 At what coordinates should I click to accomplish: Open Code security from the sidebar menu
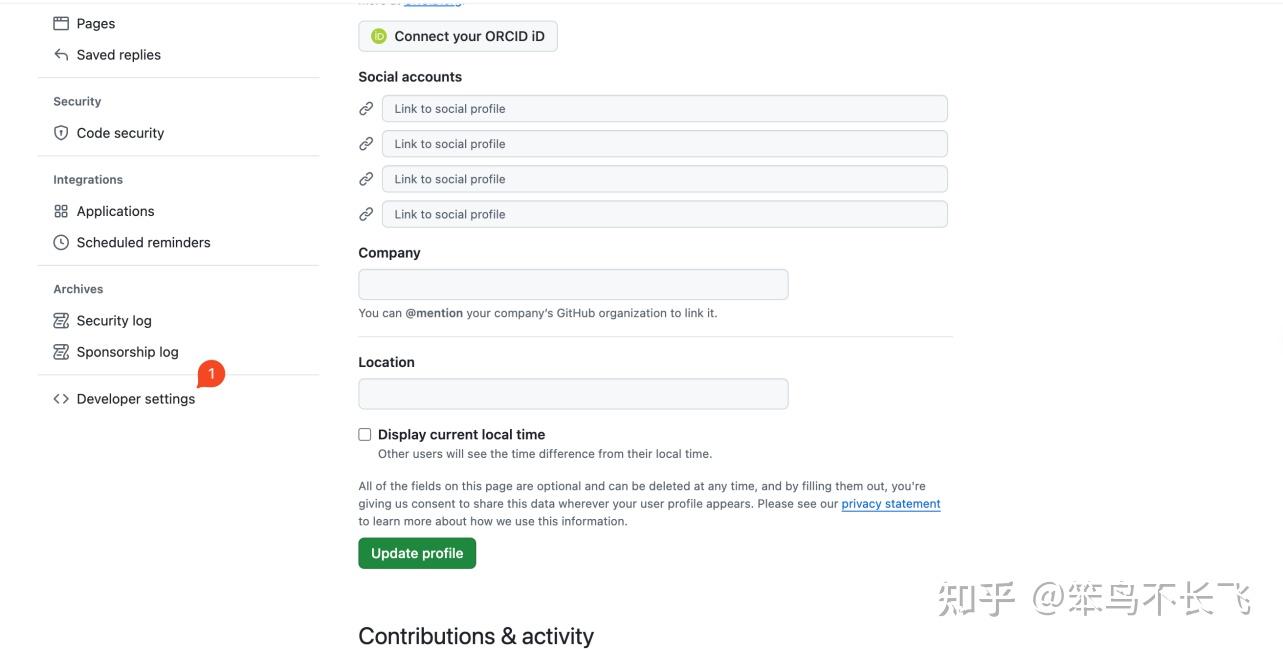[x=119, y=132]
